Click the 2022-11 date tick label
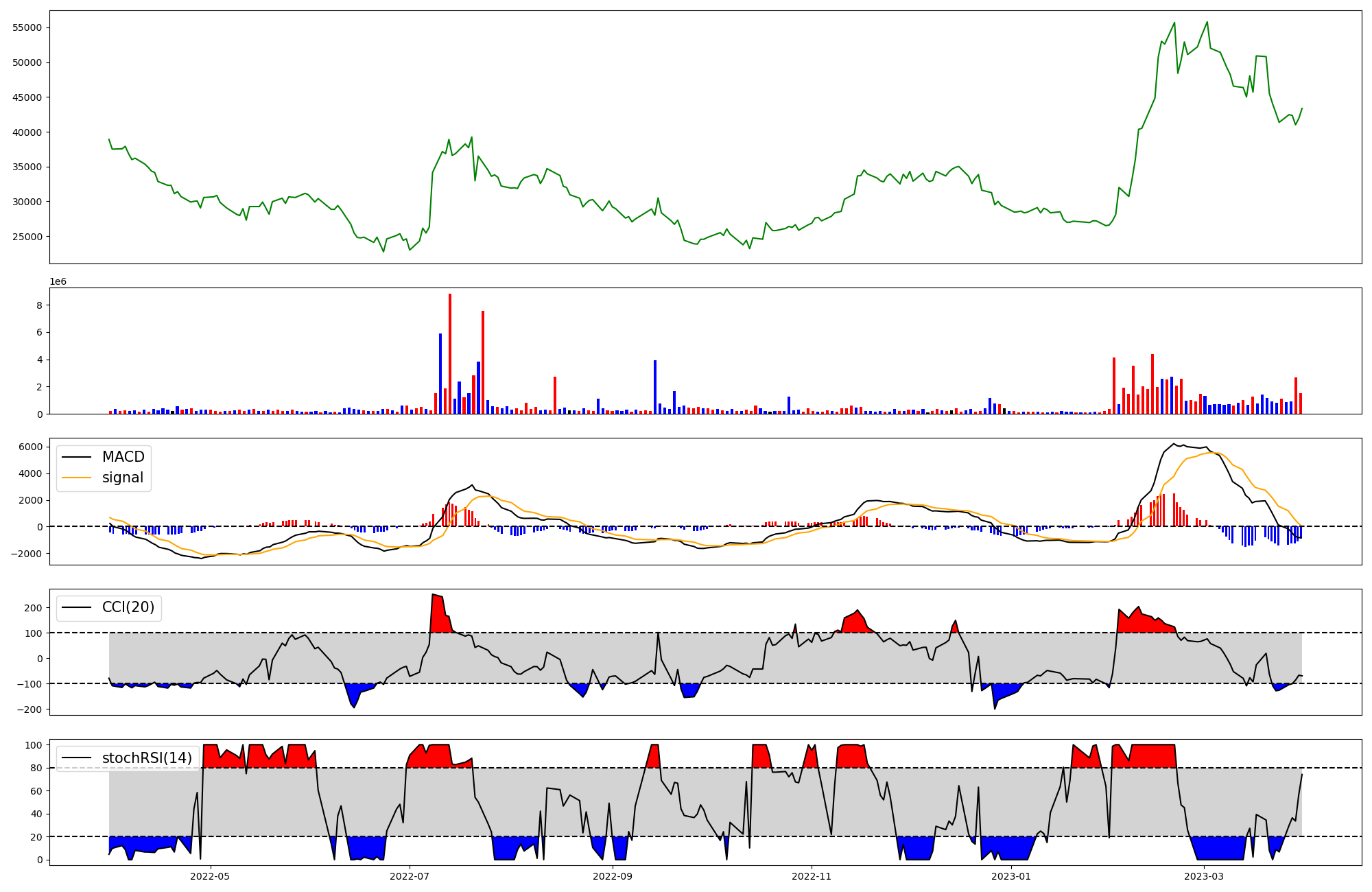Image resolution: width=1372 pixels, height=892 pixels. (812, 876)
